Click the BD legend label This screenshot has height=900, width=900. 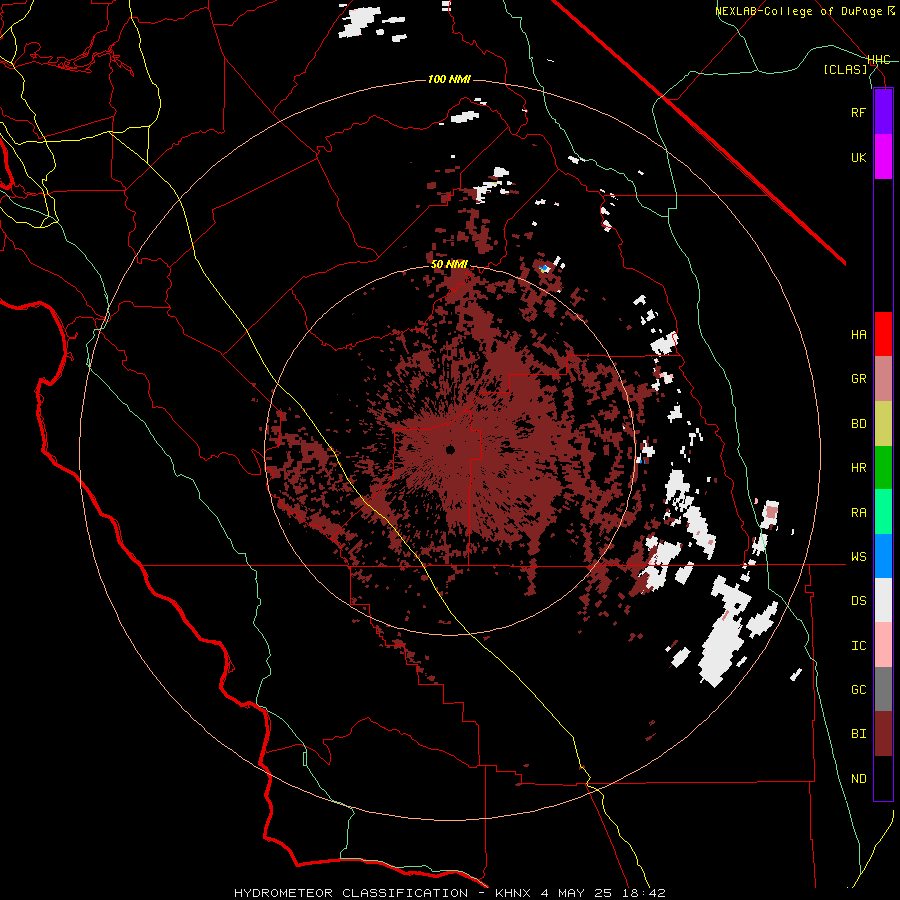pos(858,424)
